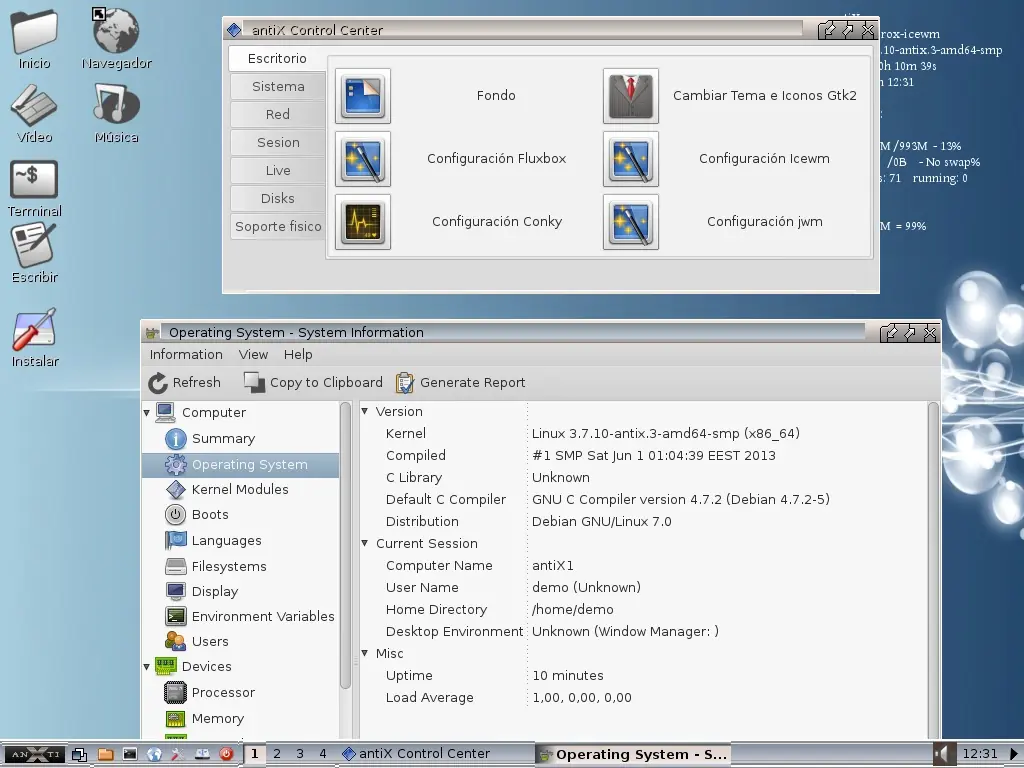Open file manager from taskbar folder icon
Viewport: 1024px width, 768px height.
pos(105,754)
